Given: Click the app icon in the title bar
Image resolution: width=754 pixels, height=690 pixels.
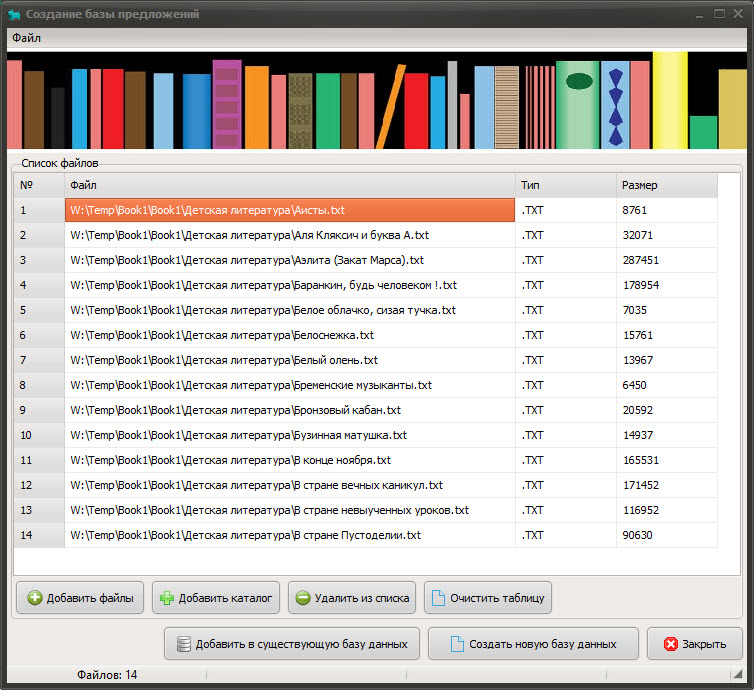Looking at the screenshot, I should coord(14,14).
